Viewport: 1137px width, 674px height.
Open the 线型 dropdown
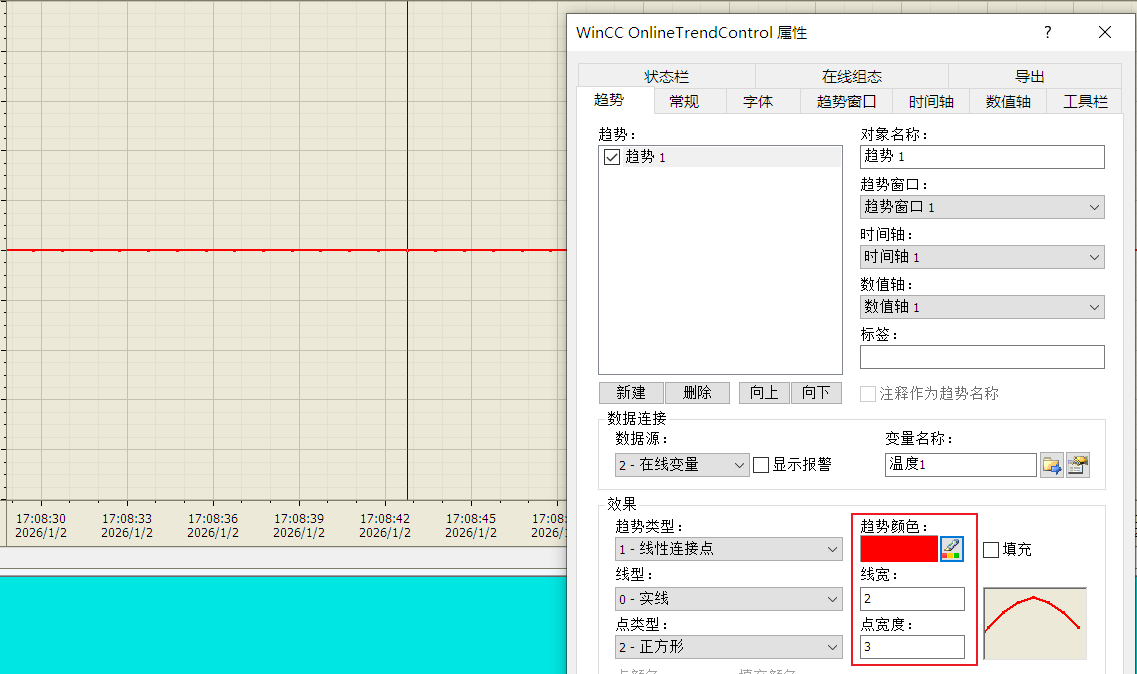[729, 599]
